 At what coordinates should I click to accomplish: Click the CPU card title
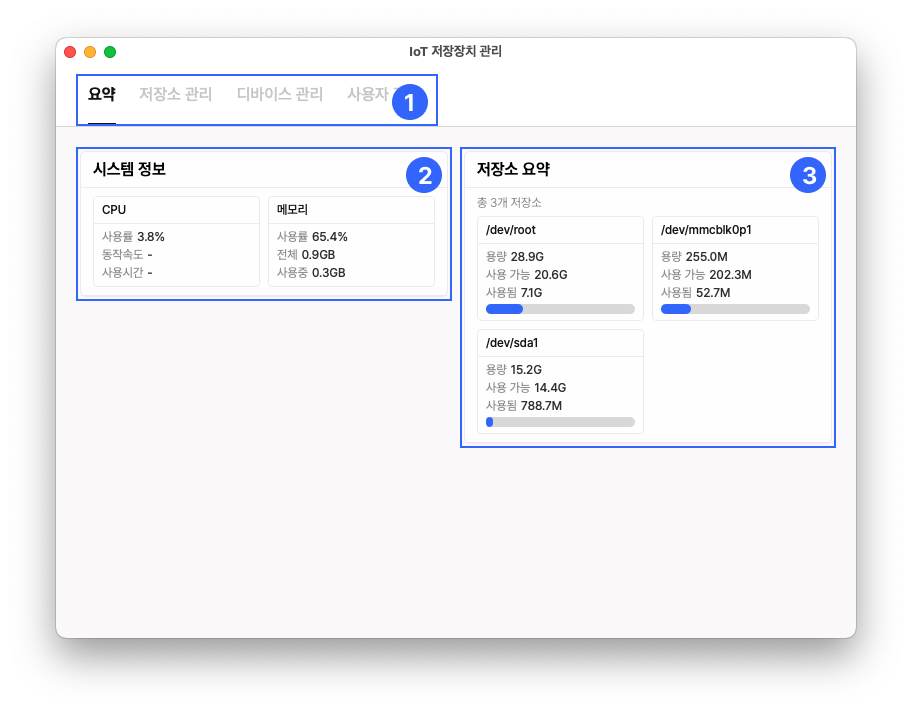pyautogui.click(x=114, y=209)
